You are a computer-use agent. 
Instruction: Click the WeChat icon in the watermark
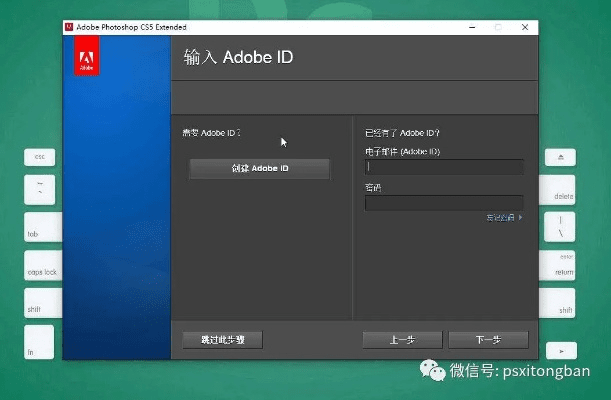433,372
